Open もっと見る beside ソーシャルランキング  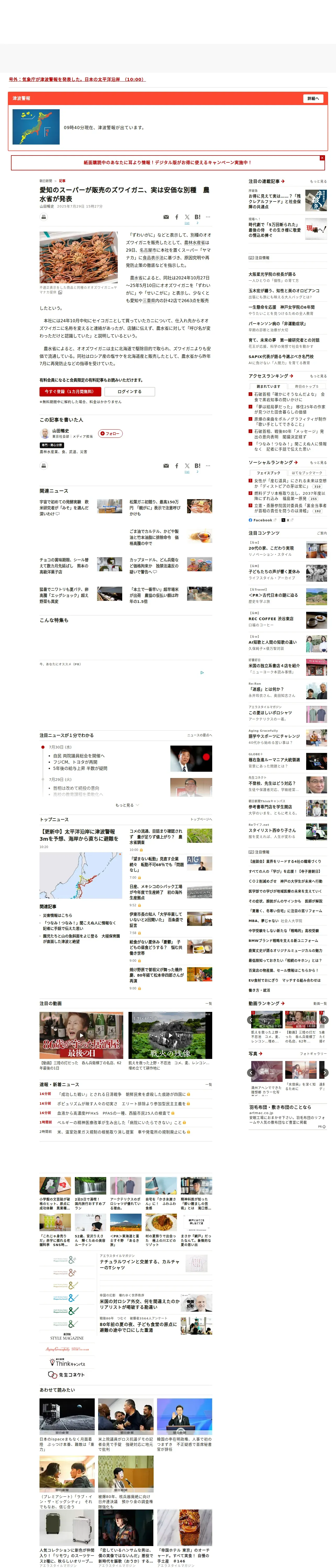318,463
